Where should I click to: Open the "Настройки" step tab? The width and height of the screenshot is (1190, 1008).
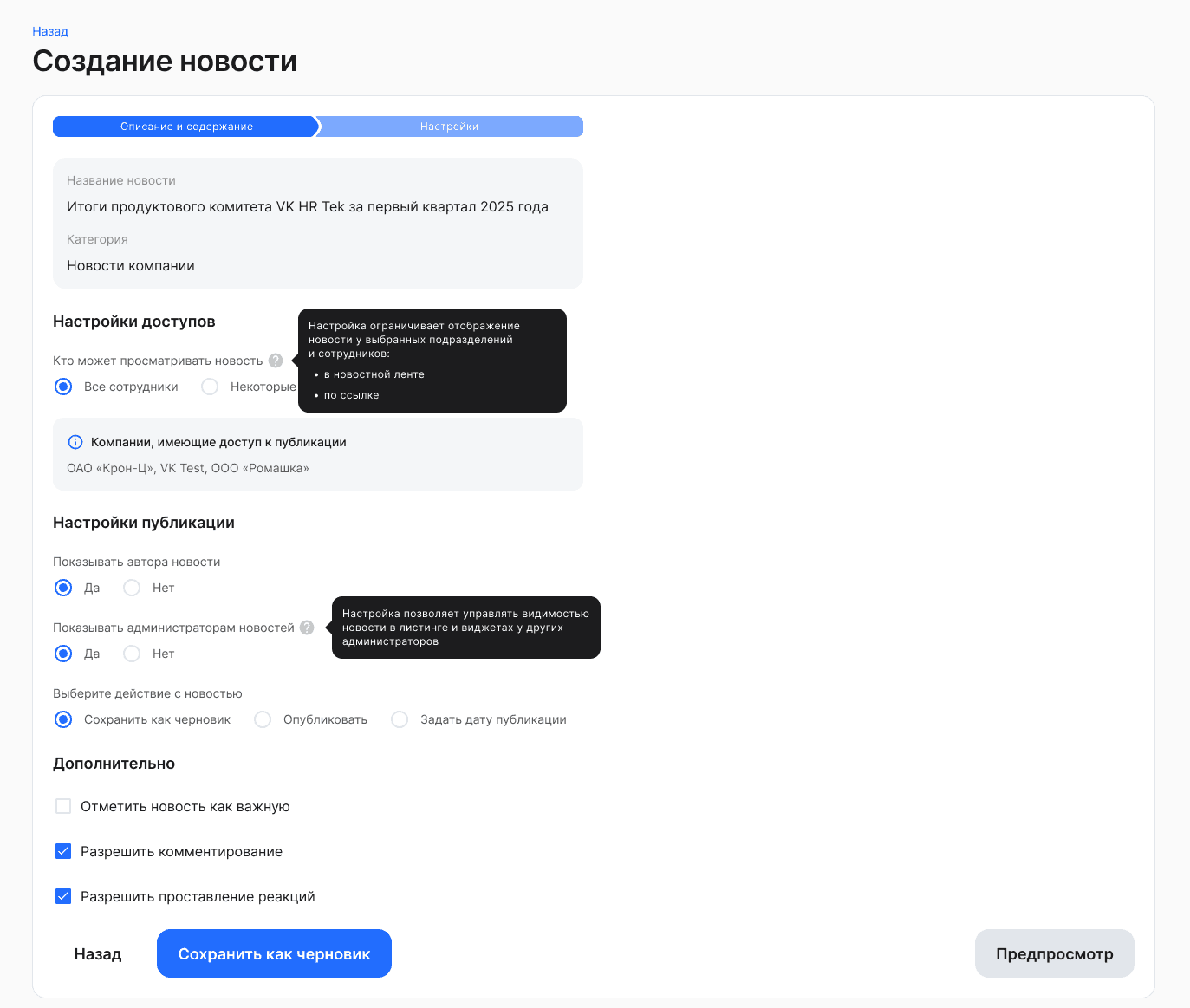click(449, 127)
